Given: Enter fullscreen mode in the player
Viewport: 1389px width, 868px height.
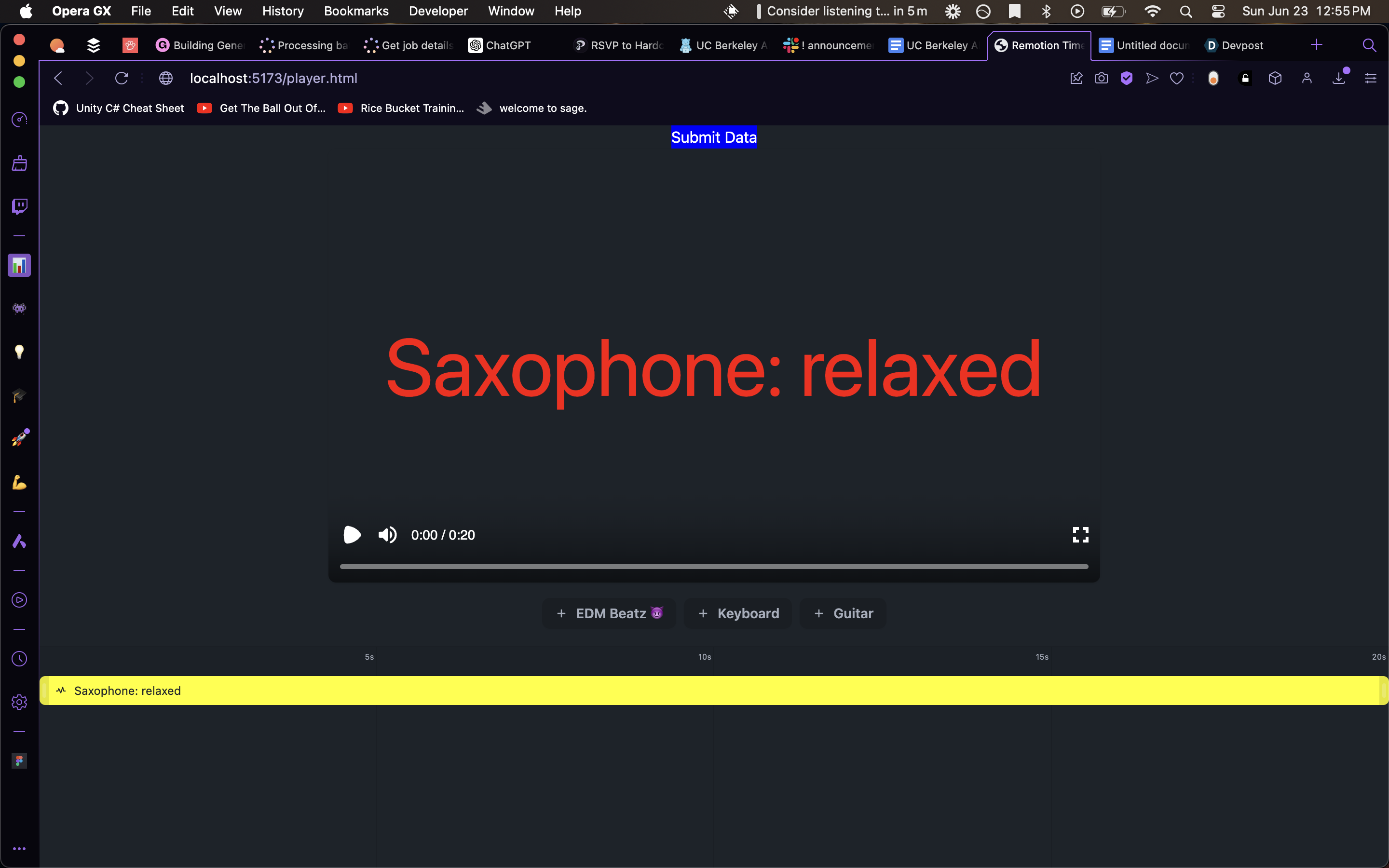Looking at the screenshot, I should tap(1080, 534).
